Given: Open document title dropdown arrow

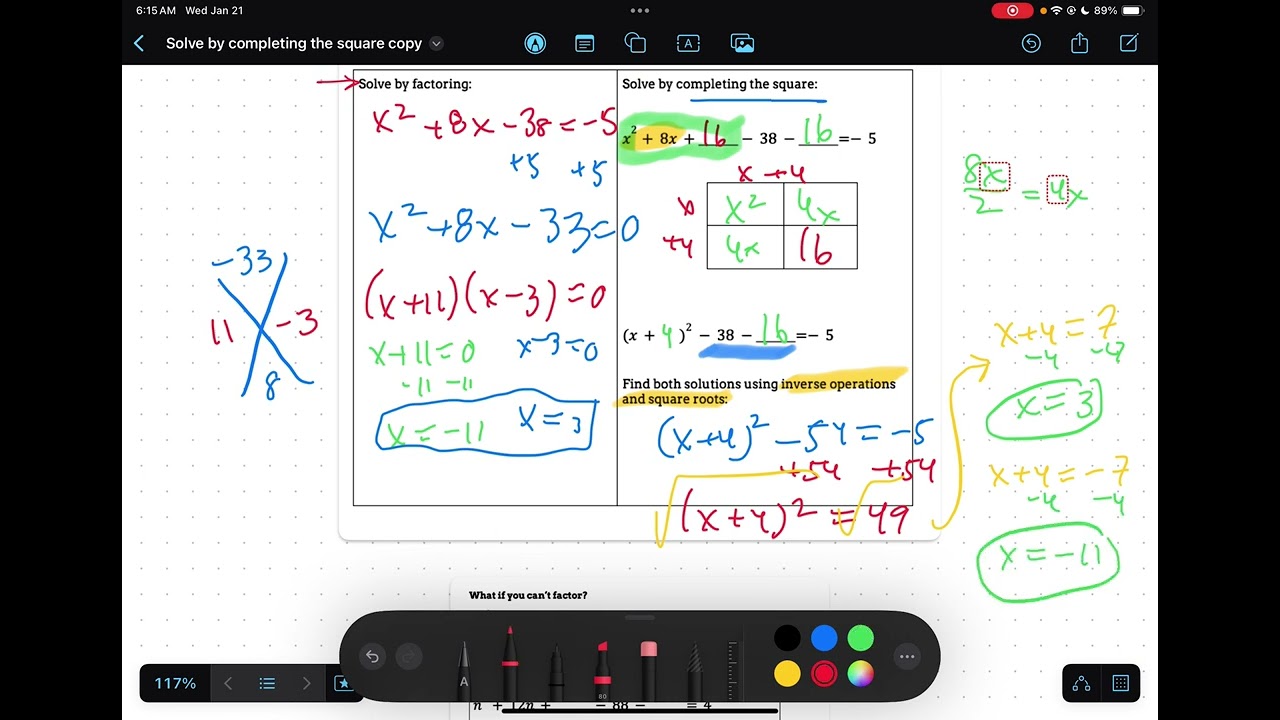Looking at the screenshot, I should coord(436,43).
